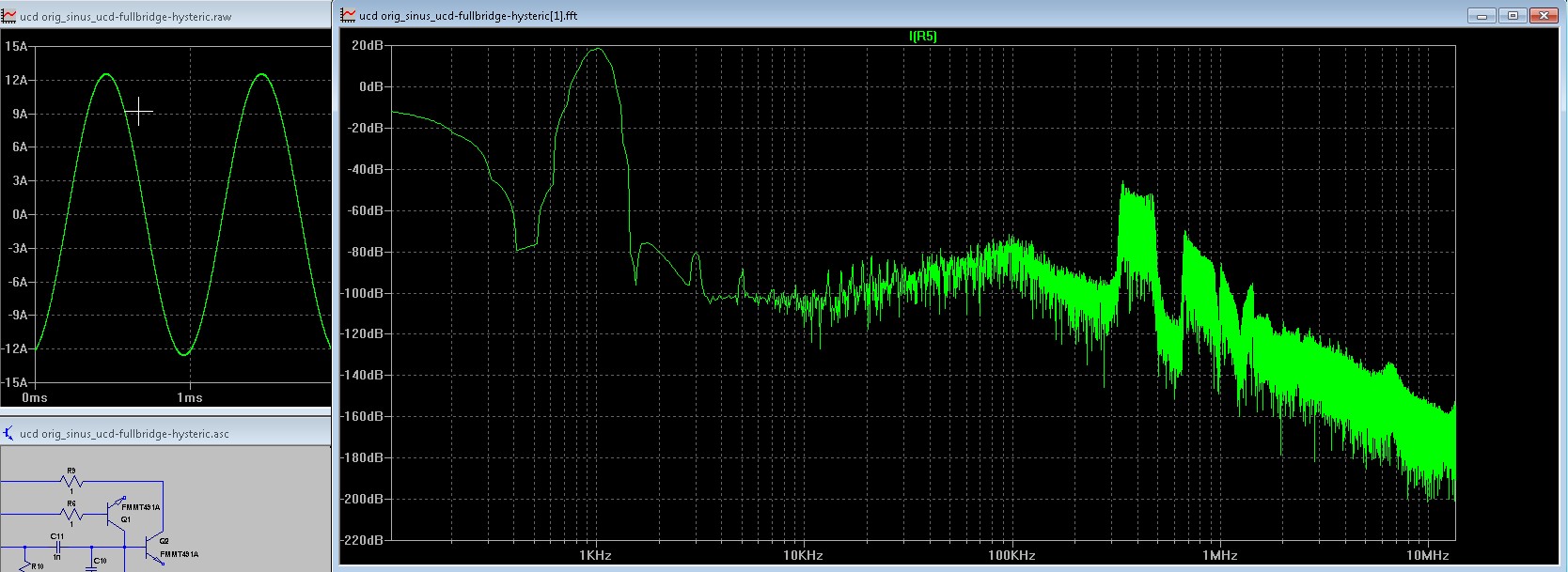Viewport: 1568px width, 572px height.
Task: Click the 10KHz frequency axis label
Action: [x=804, y=555]
